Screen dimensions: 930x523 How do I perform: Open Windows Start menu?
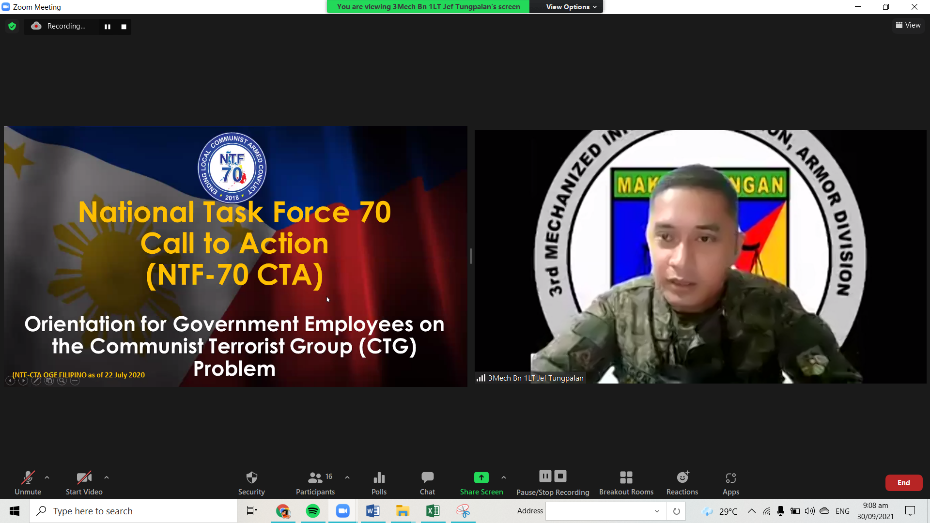pyautogui.click(x=14, y=511)
